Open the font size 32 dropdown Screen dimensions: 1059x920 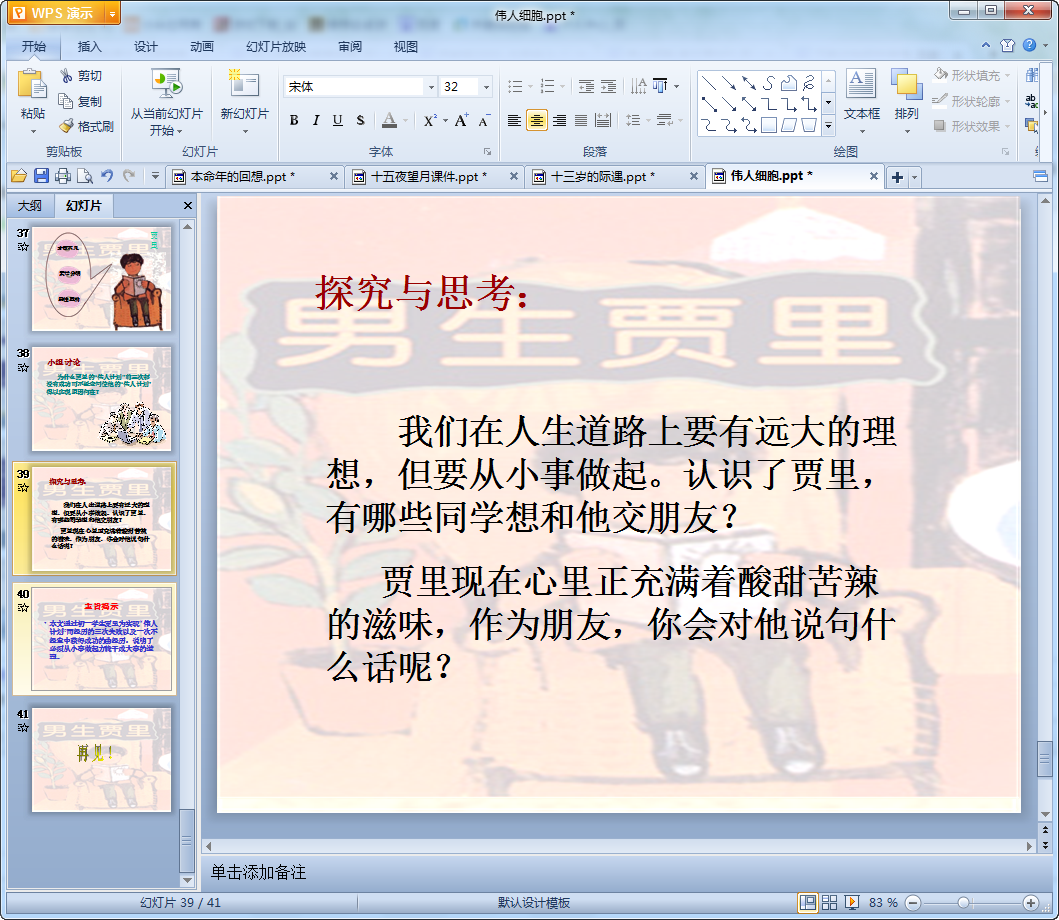[x=486, y=86]
